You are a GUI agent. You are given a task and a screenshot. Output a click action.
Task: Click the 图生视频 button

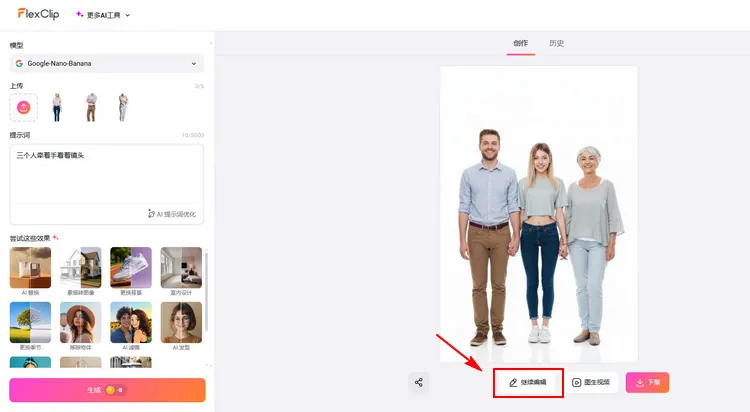coord(590,382)
